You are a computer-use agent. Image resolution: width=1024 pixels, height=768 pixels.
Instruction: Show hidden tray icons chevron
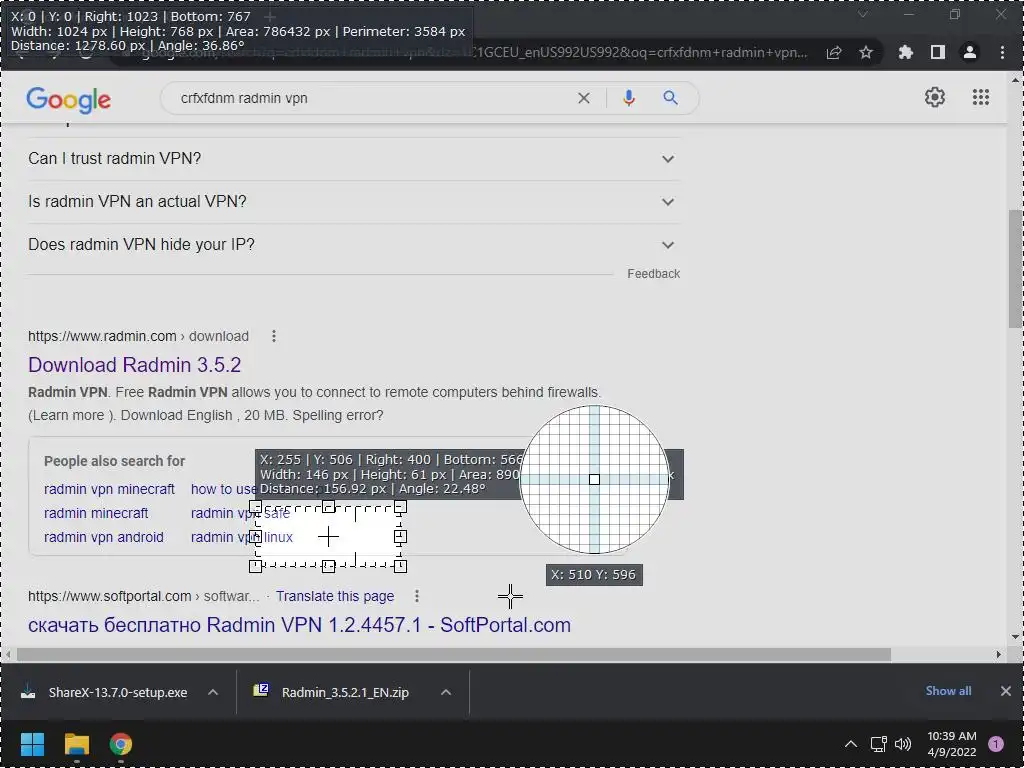click(850, 744)
